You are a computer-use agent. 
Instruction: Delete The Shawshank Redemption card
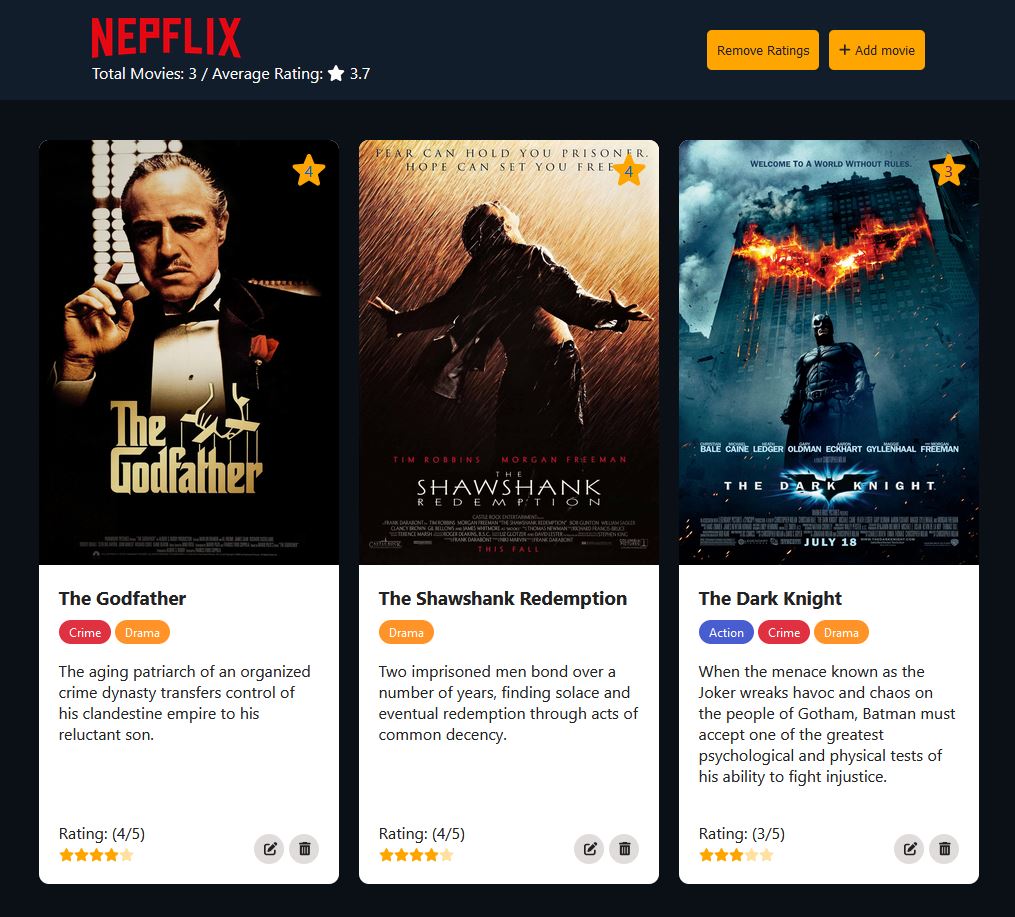(x=624, y=849)
